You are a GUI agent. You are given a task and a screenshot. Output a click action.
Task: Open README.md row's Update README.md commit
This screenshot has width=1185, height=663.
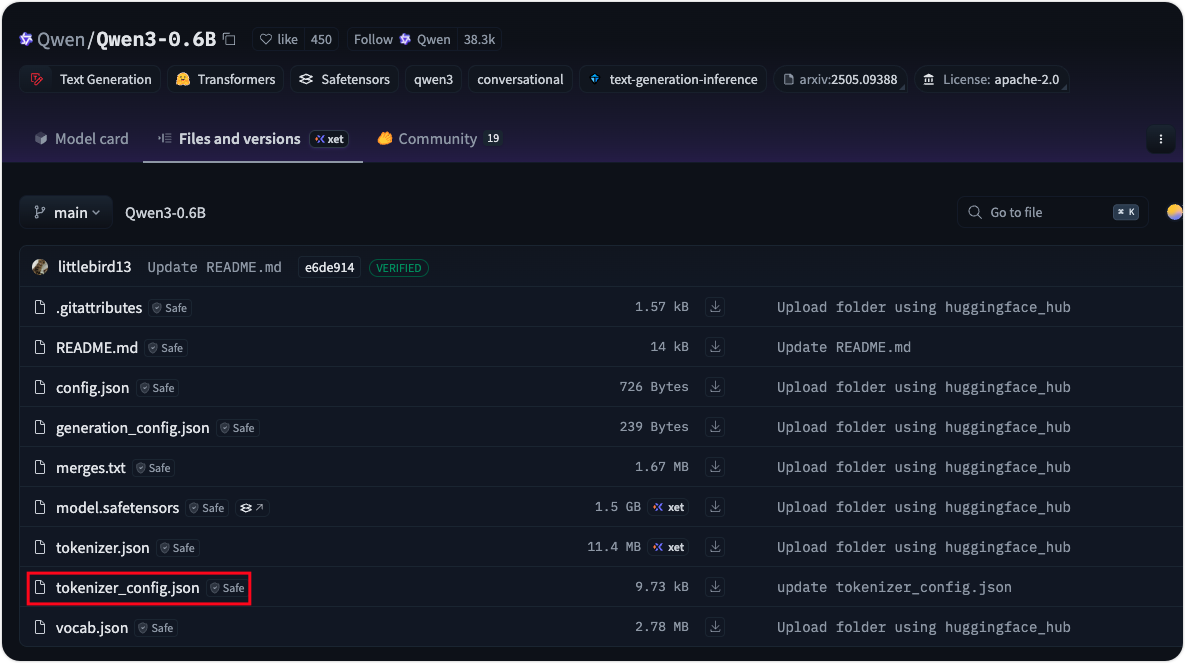(843, 347)
